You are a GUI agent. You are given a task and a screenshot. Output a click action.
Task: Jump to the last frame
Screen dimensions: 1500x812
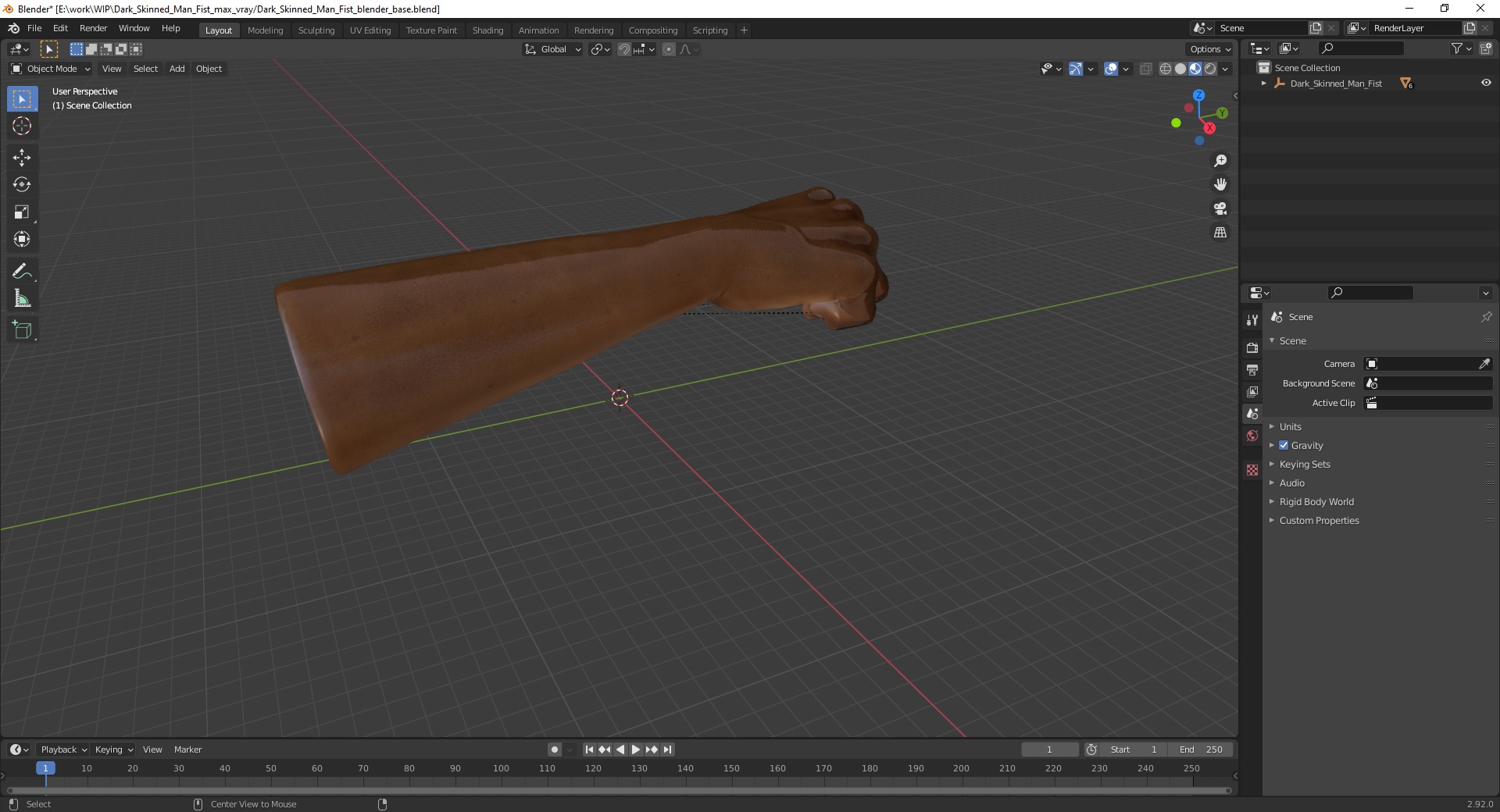(667, 750)
